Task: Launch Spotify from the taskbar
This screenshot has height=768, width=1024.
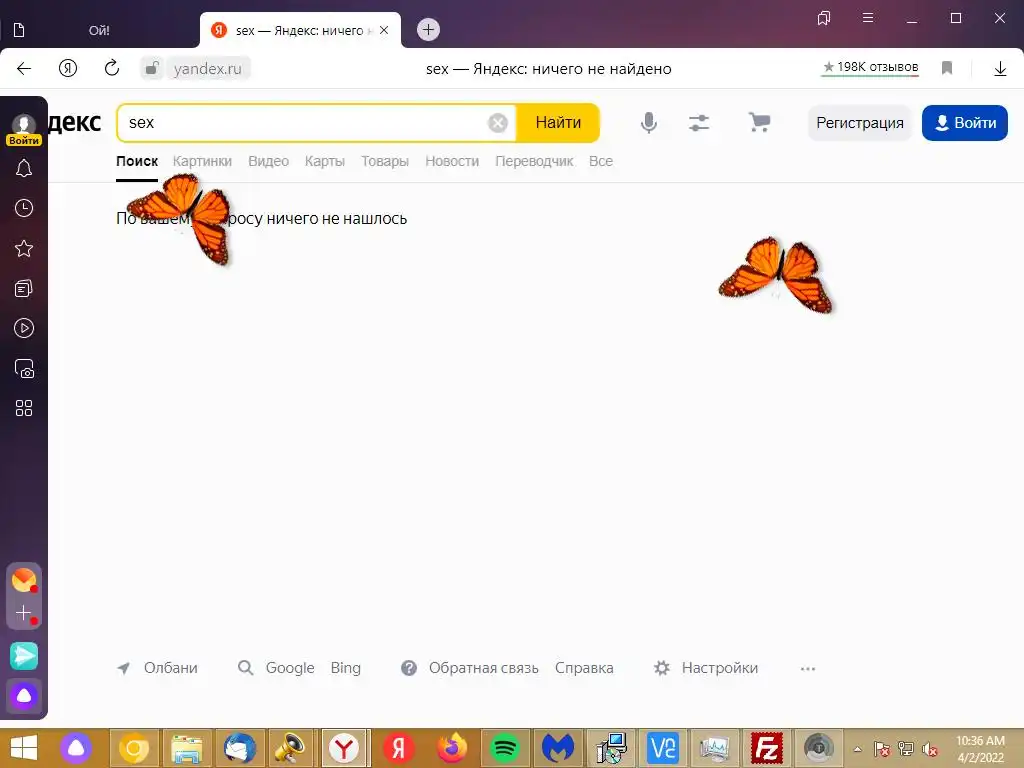Action: [504, 748]
